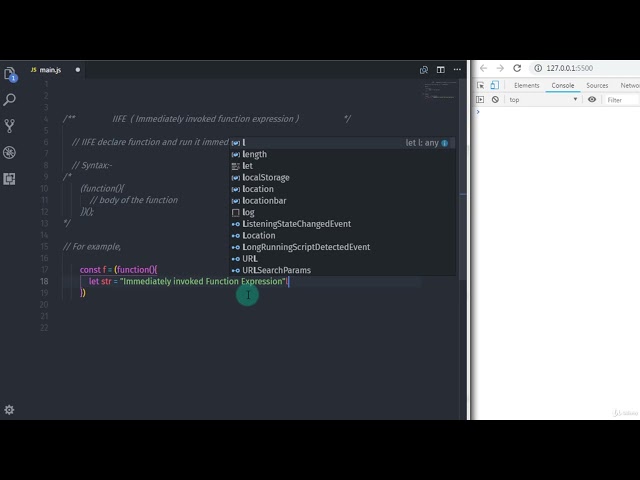Open the Debug view in activity bar
Image resolution: width=640 pixels, height=480 pixels.
click(x=9, y=152)
